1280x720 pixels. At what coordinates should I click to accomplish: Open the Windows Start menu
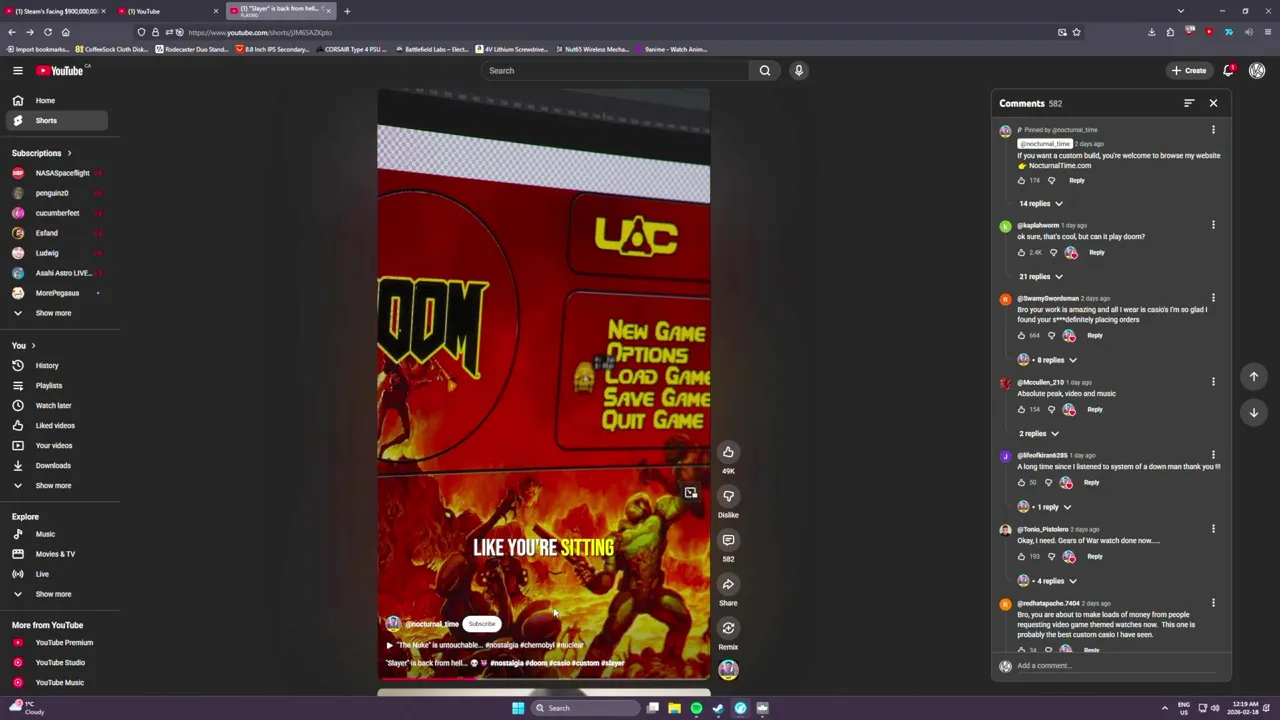click(518, 708)
